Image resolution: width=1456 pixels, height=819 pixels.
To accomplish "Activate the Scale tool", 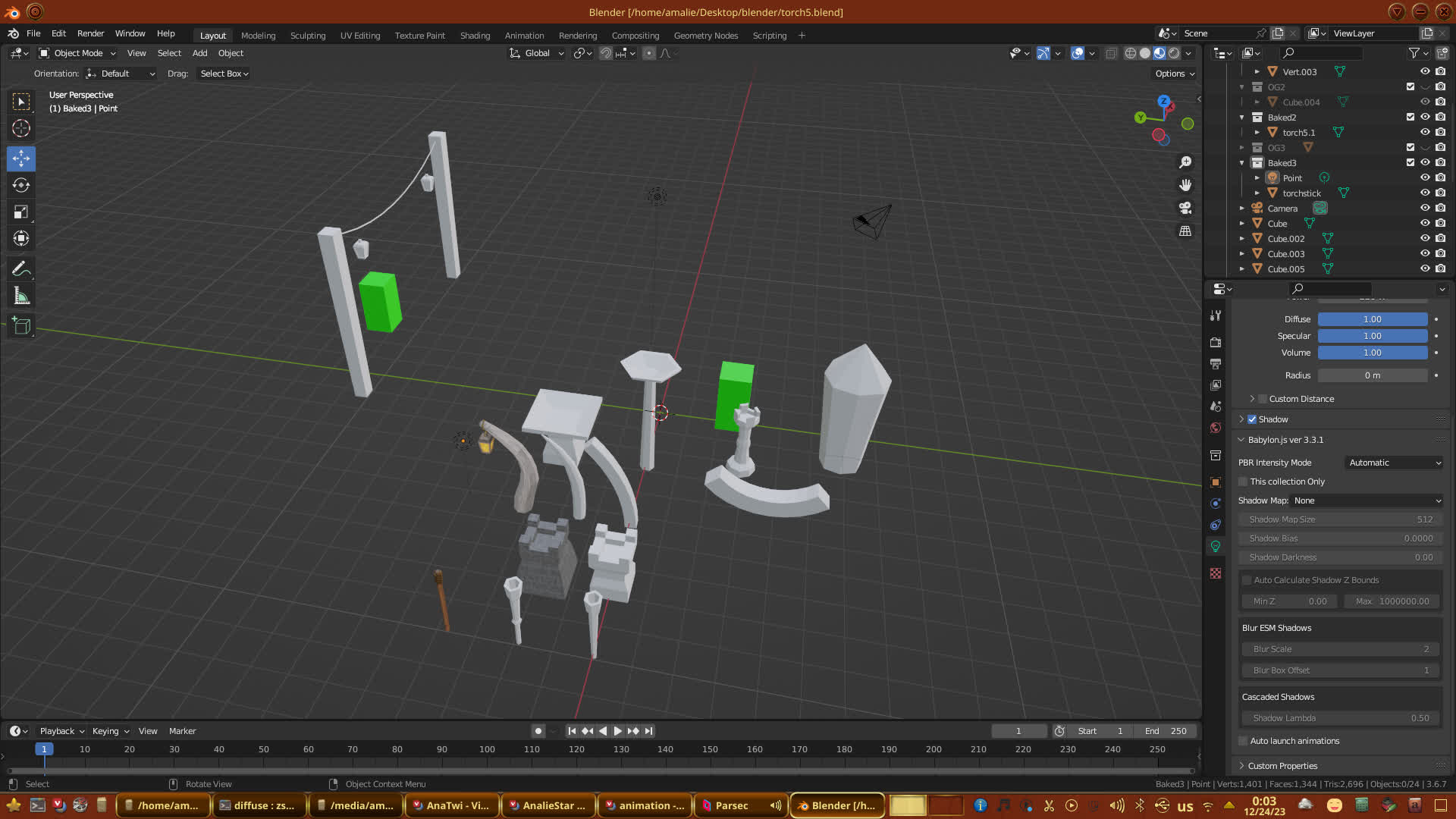I will tap(21, 212).
